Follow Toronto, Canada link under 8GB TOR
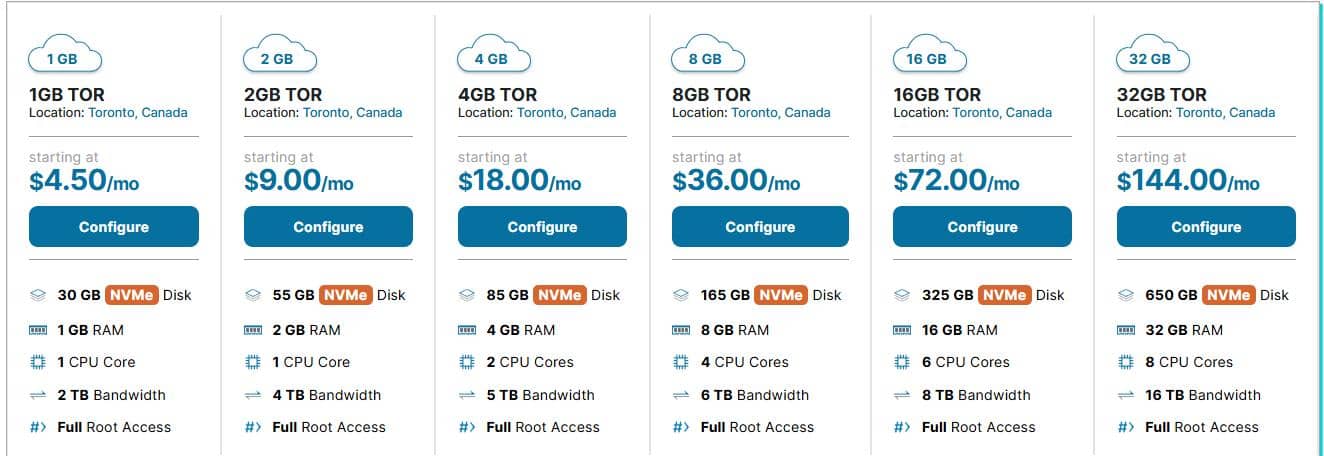Image resolution: width=1324 pixels, height=456 pixels. (780, 113)
